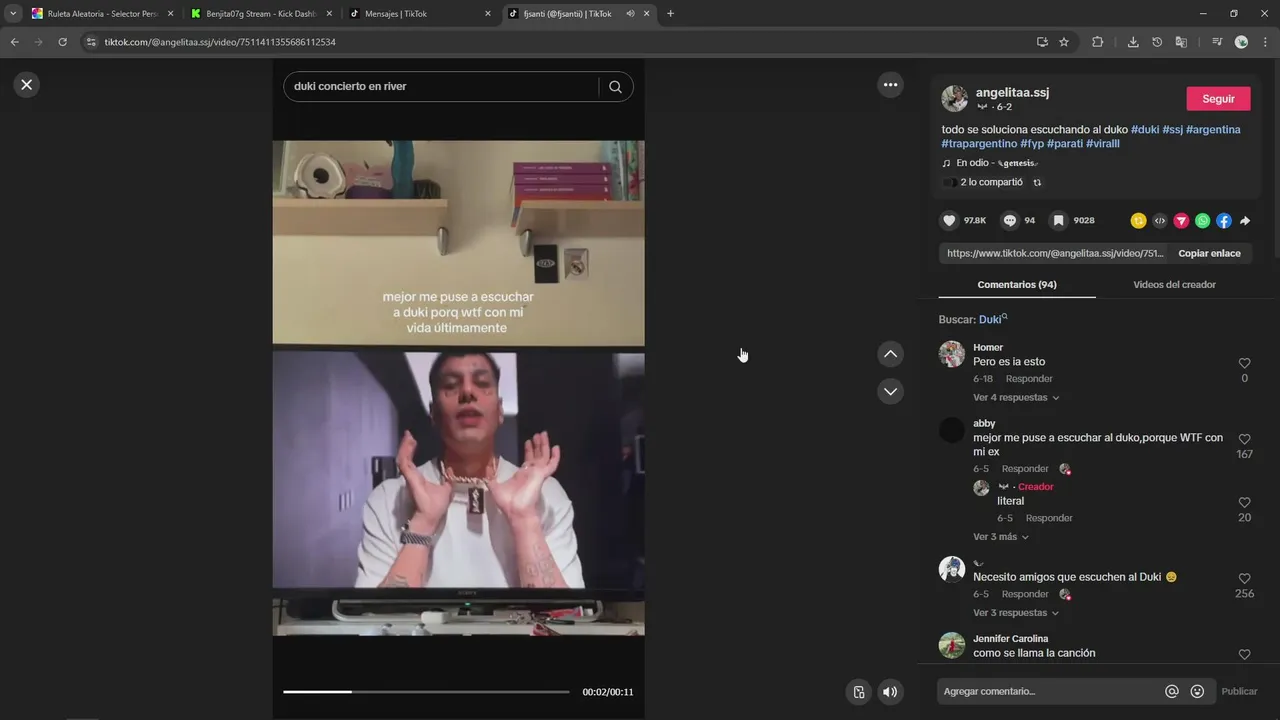Expand 'Ver 4 respuestas' under Homer
The width and height of the screenshot is (1280, 720).
pos(1016,398)
